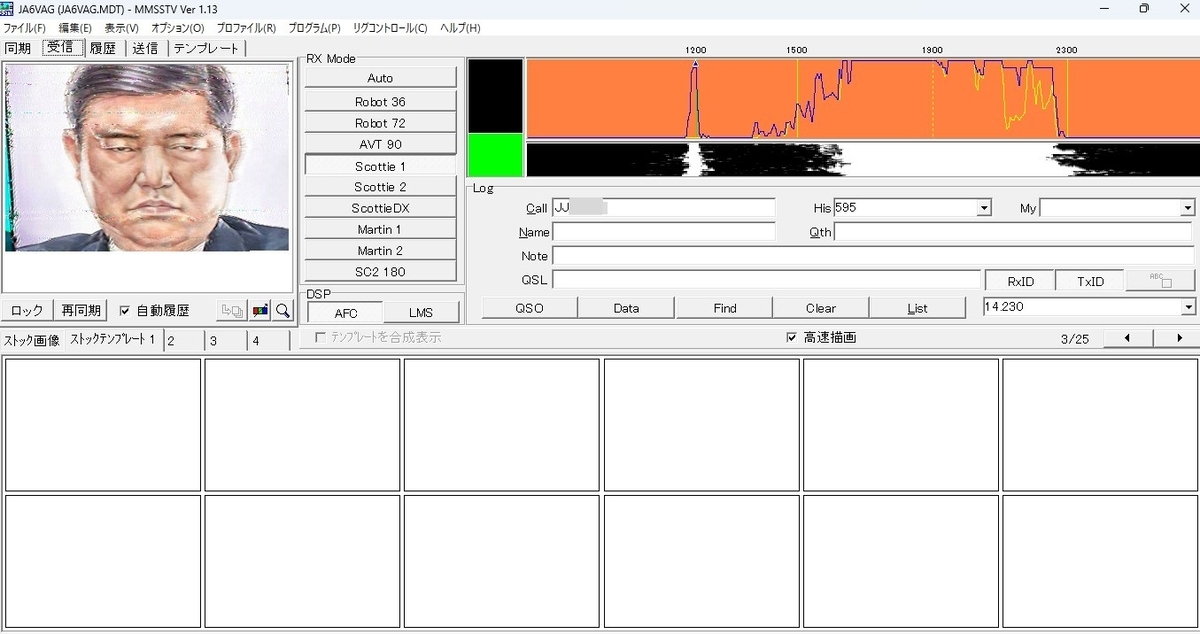Click the copy-to-history icon button
The image size is (1200, 634).
click(232, 311)
